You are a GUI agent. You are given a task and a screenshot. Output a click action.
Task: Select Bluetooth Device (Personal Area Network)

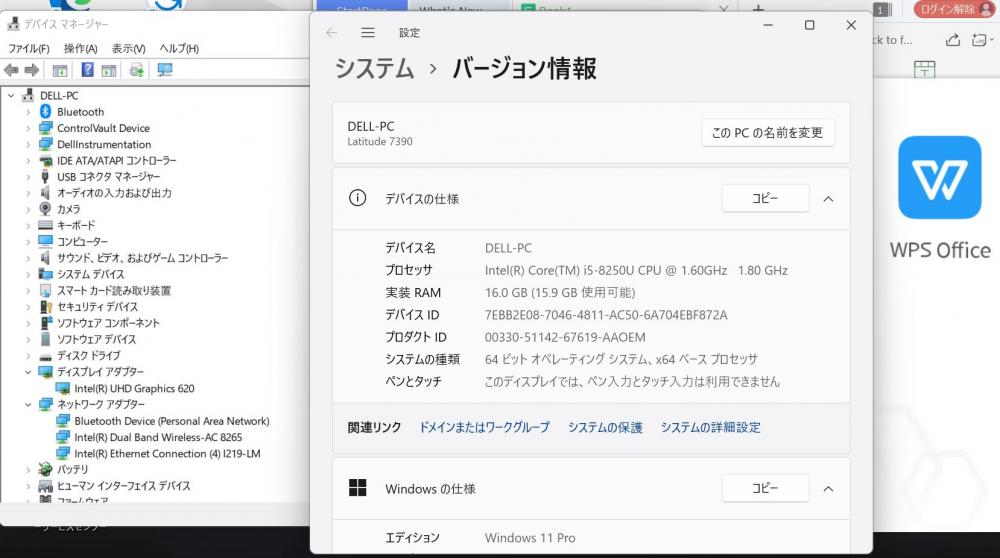pyautogui.click(x=172, y=421)
